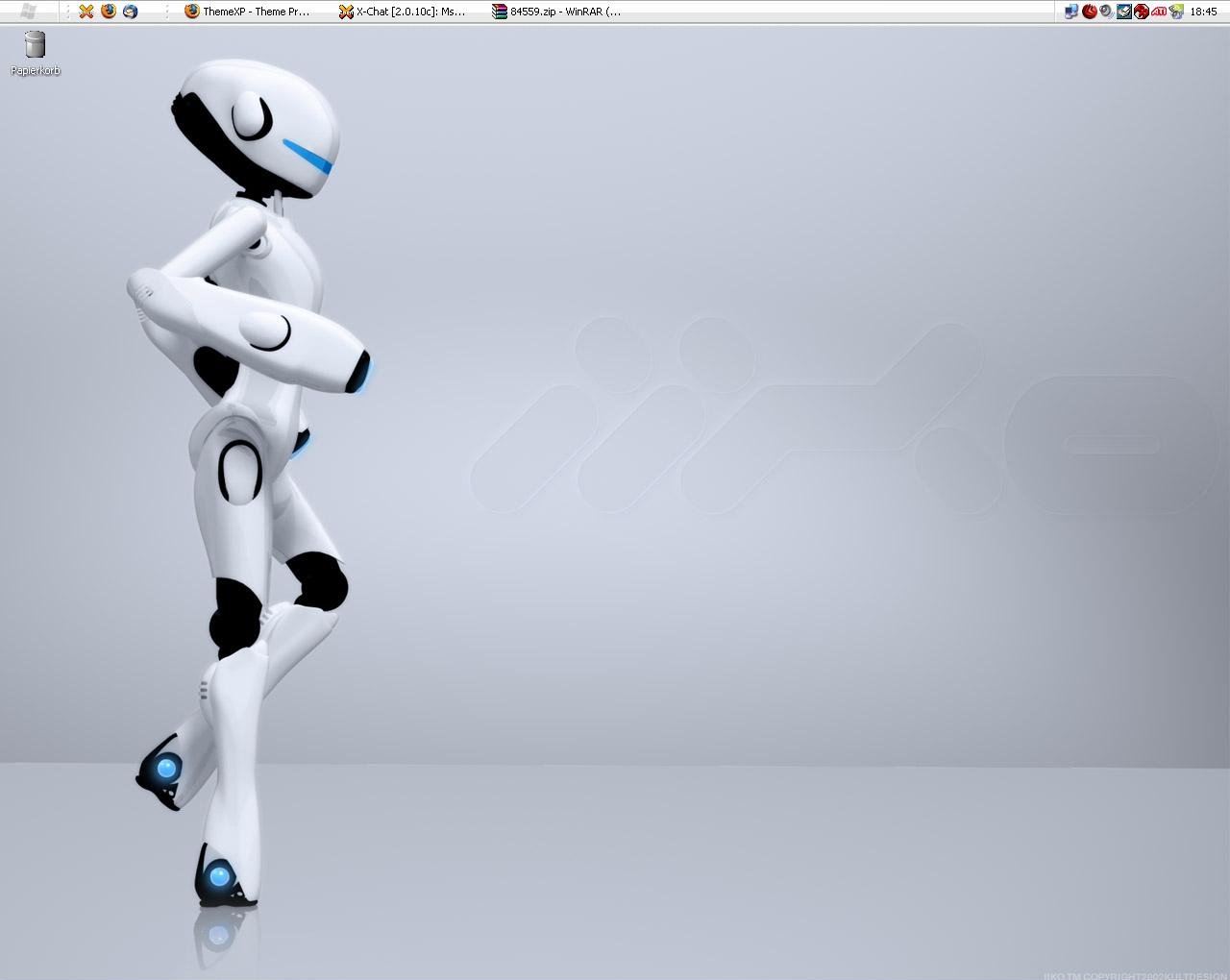Open the Windows Start button

click(29, 12)
